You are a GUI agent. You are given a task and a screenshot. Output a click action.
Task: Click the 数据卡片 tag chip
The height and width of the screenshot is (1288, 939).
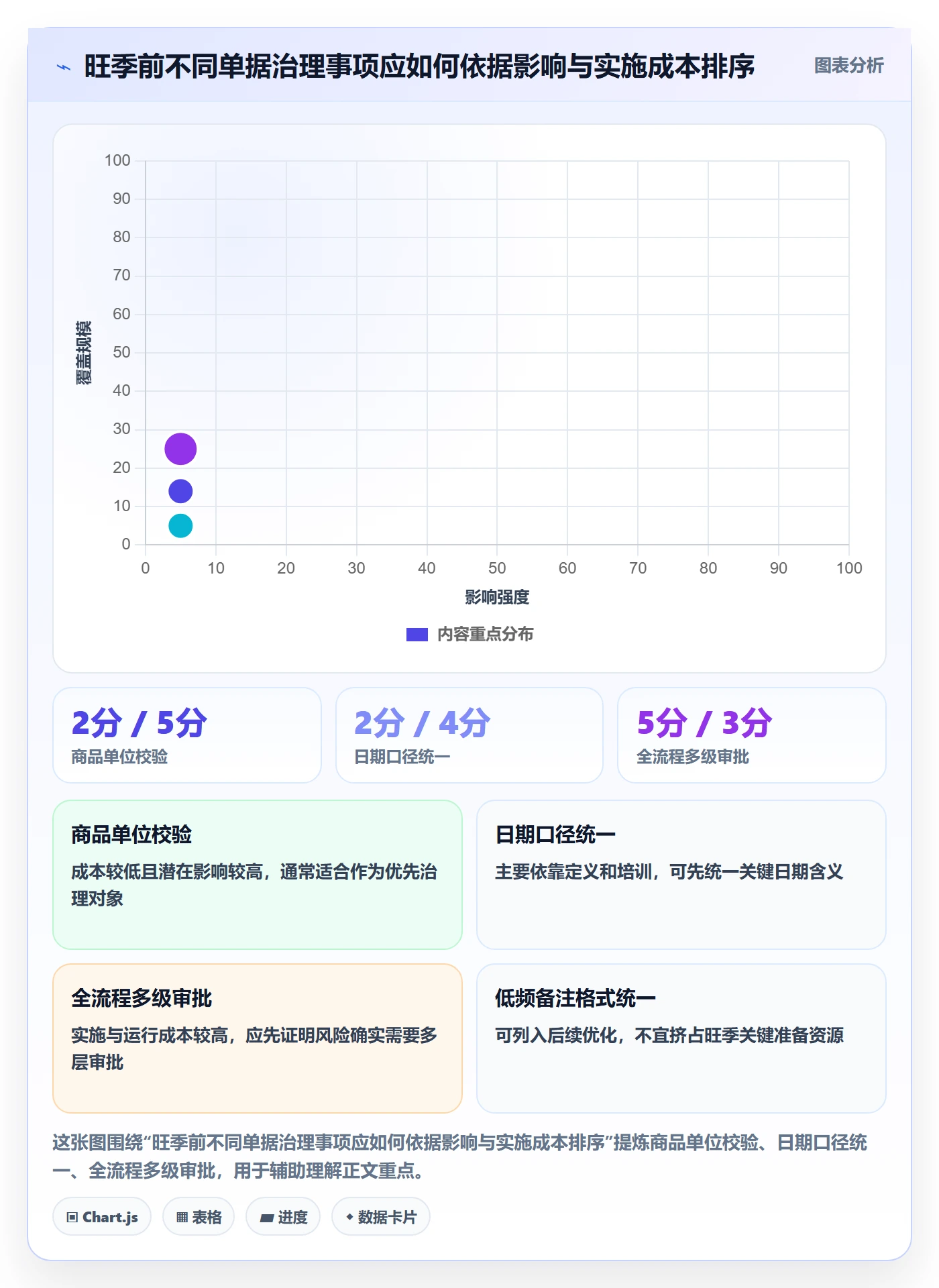381,1217
